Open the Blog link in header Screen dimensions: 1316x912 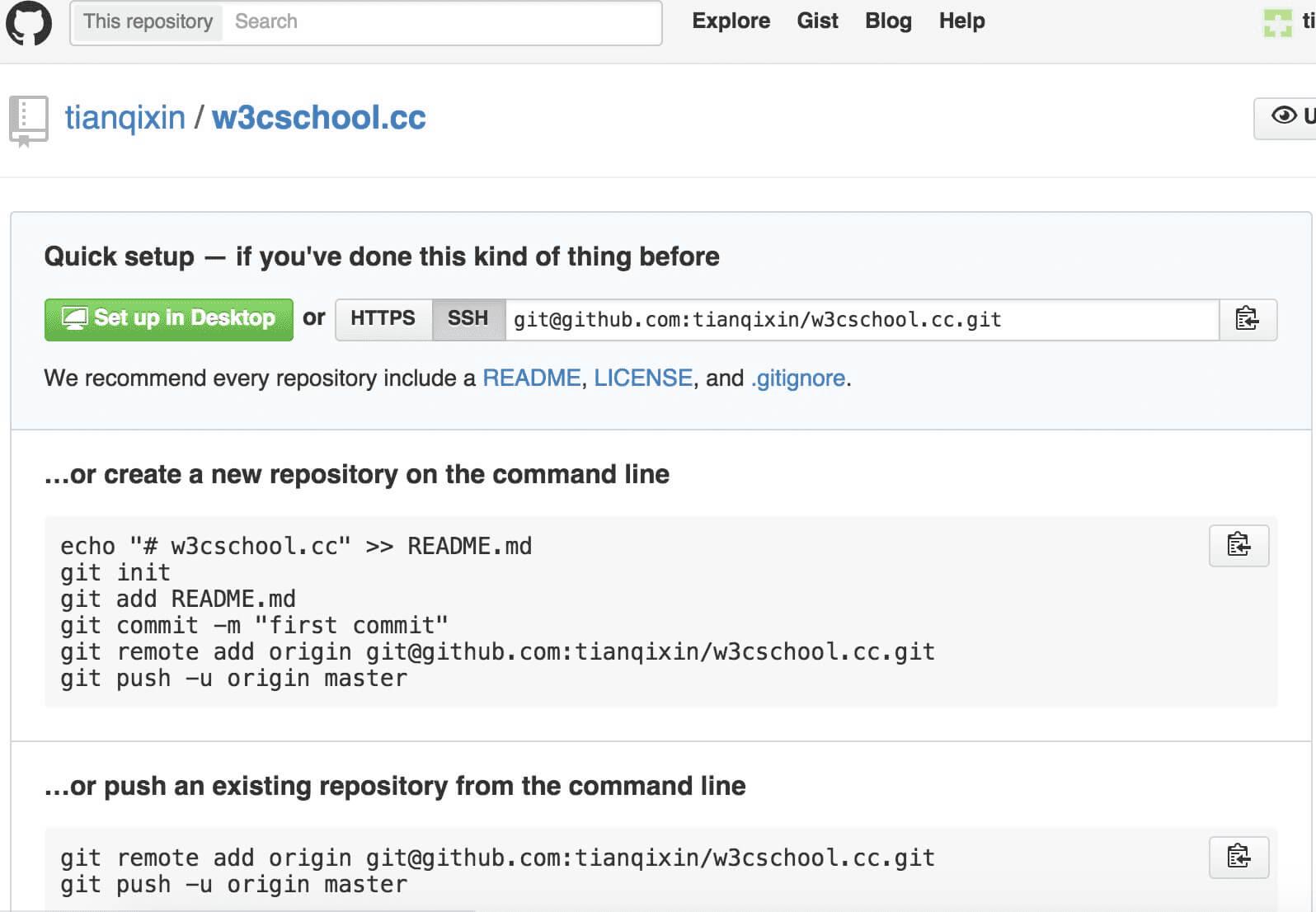tap(888, 21)
